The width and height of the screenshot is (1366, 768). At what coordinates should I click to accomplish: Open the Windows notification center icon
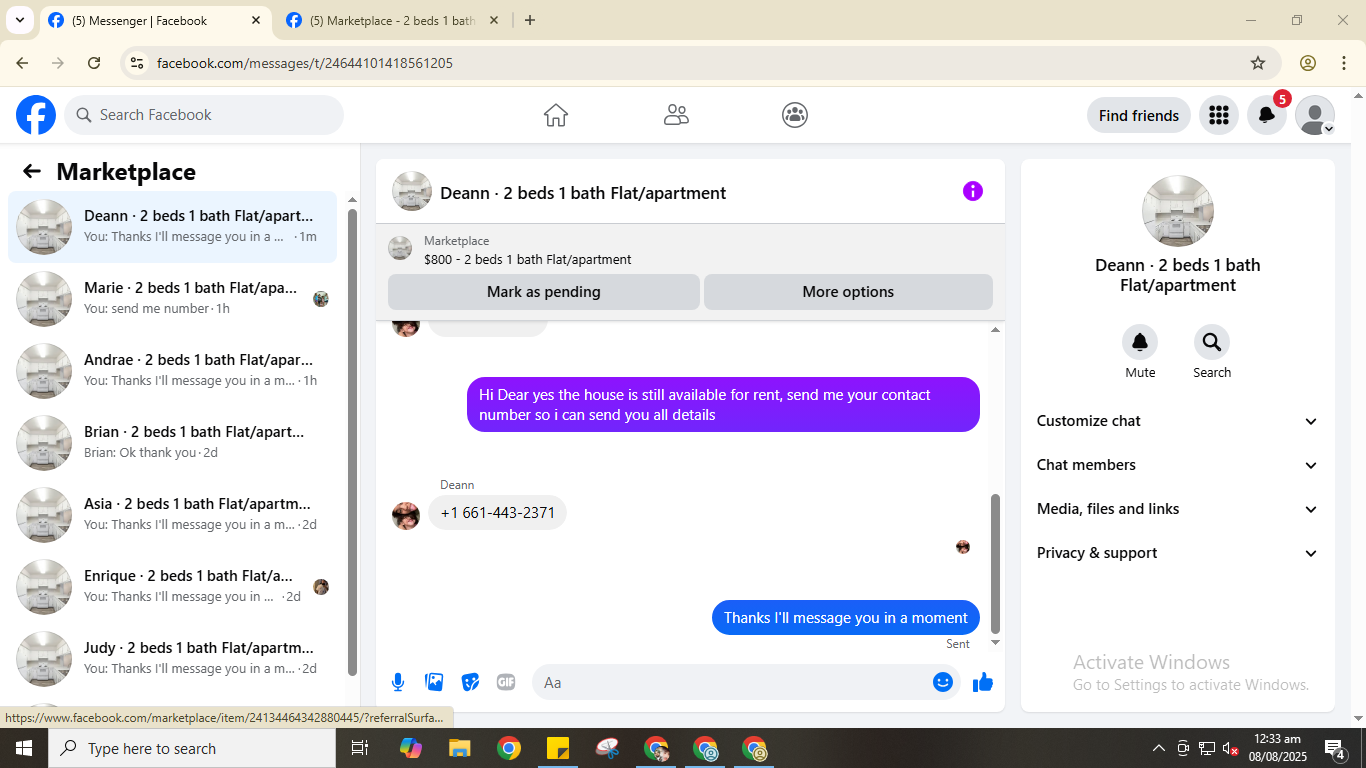click(1334, 748)
